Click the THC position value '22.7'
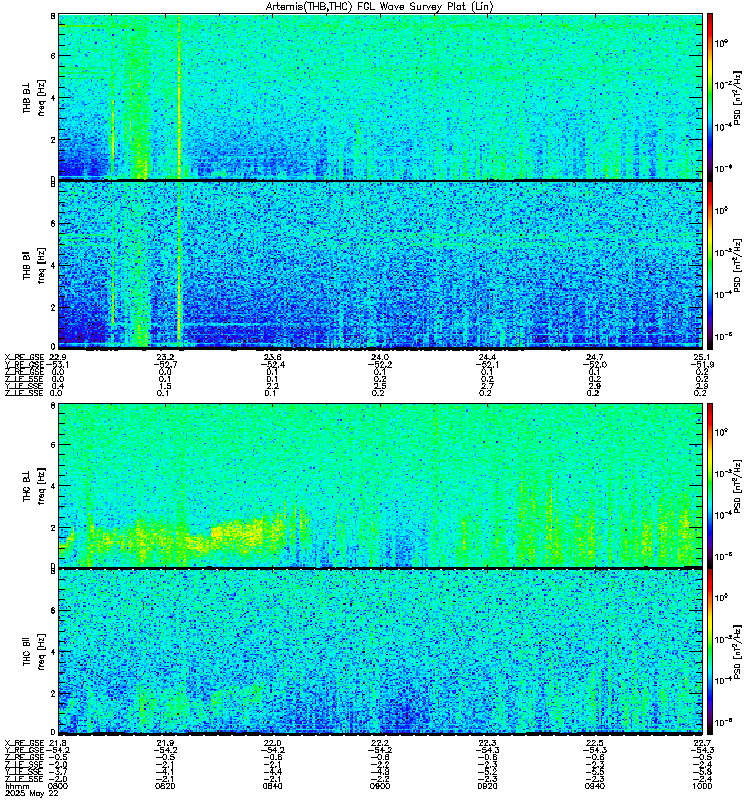This screenshot has height=800, width=750. point(702,743)
